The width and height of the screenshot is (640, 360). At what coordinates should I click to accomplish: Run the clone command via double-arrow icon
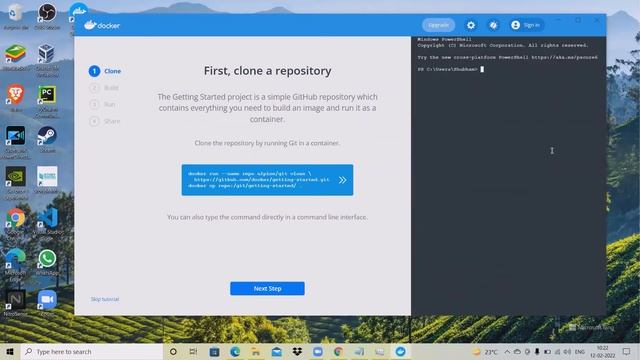click(x=342, y=180)
